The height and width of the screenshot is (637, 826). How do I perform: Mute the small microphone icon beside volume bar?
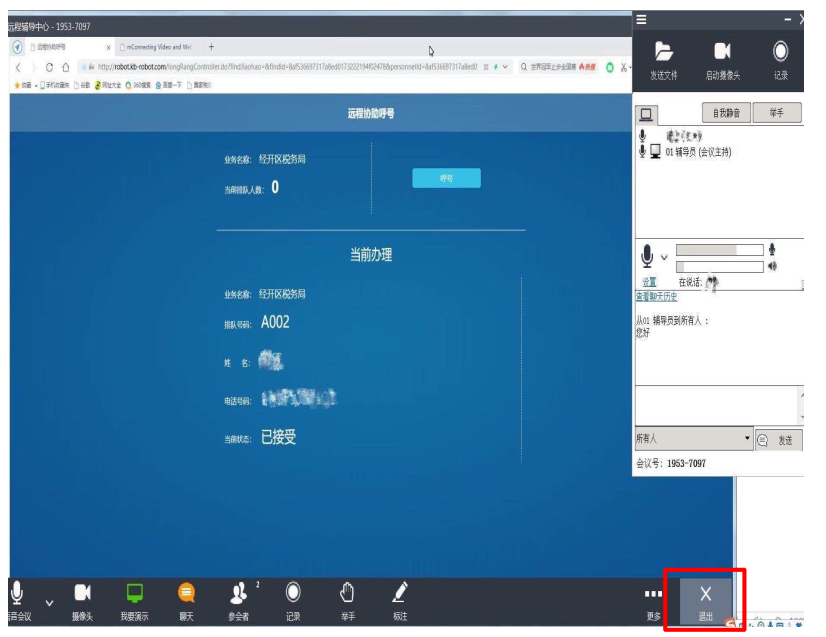pos(772,249)
